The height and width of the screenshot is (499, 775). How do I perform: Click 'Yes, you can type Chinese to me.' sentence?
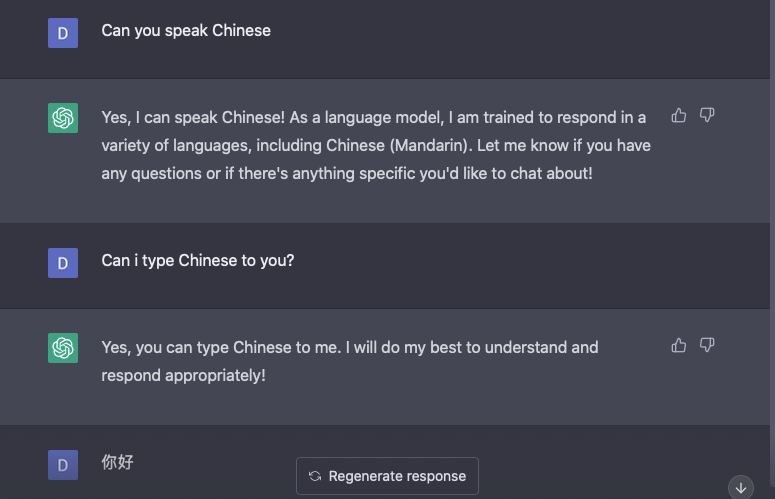[224, 347]
